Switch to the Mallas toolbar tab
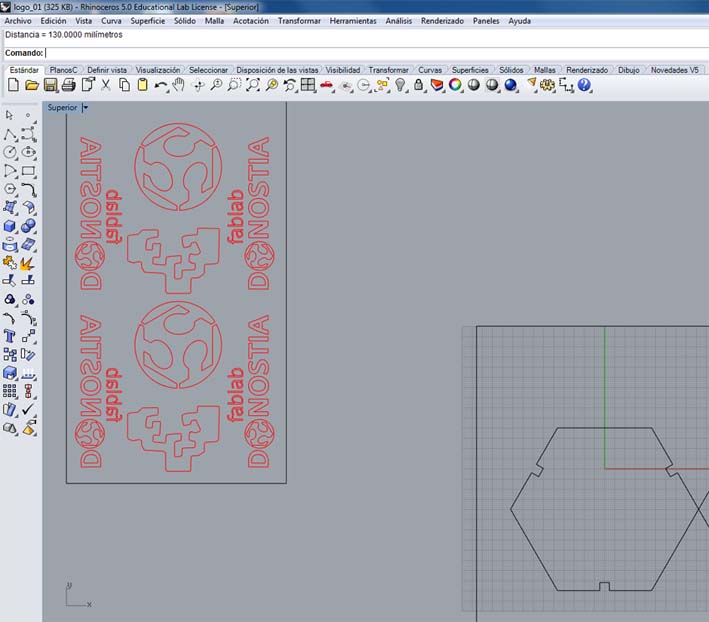This screenshot has width=709, height=622. point(545,70)
